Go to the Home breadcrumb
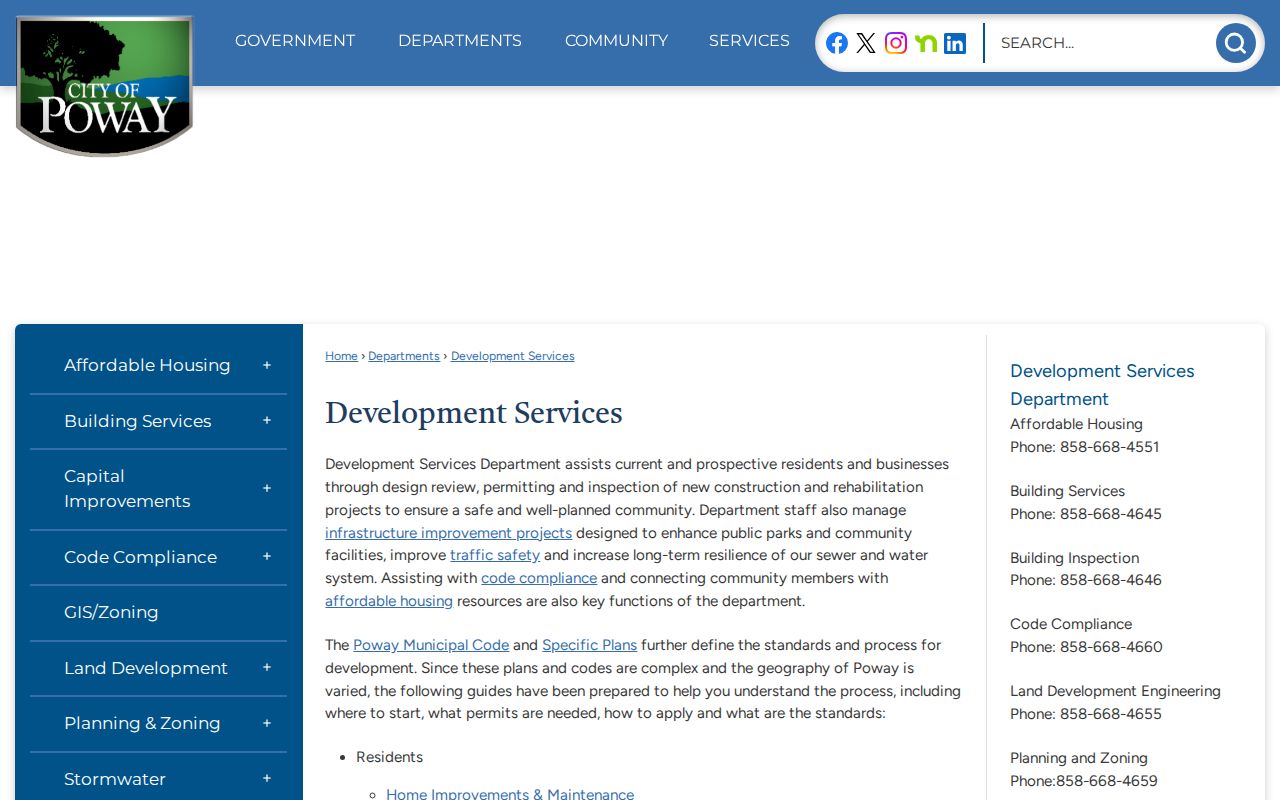1280x800 pixels. coord(341,356)
